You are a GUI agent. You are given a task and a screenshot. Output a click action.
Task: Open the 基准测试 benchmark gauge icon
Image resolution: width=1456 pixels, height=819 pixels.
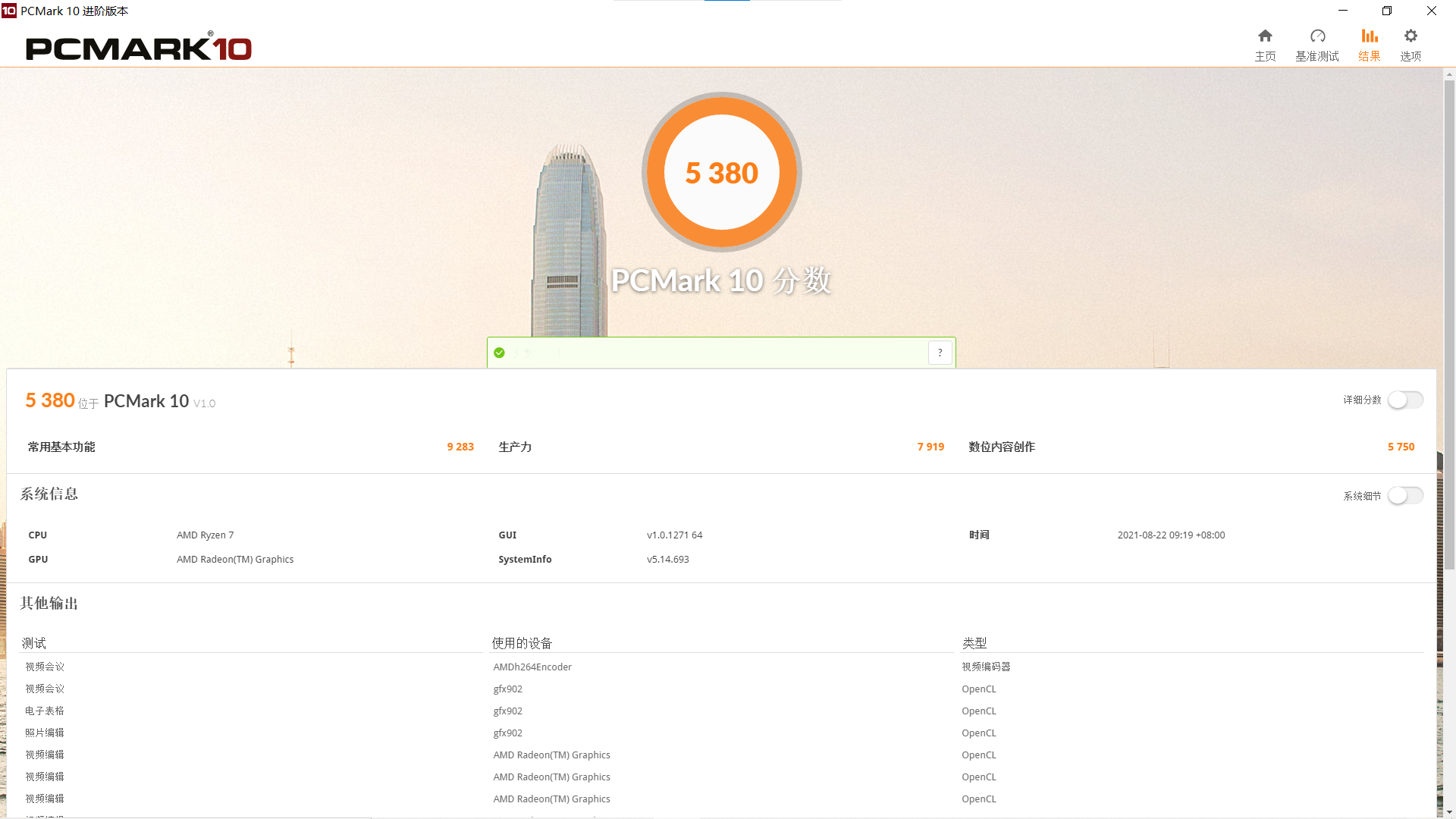pyautogui.click(x=1317, y=36)
